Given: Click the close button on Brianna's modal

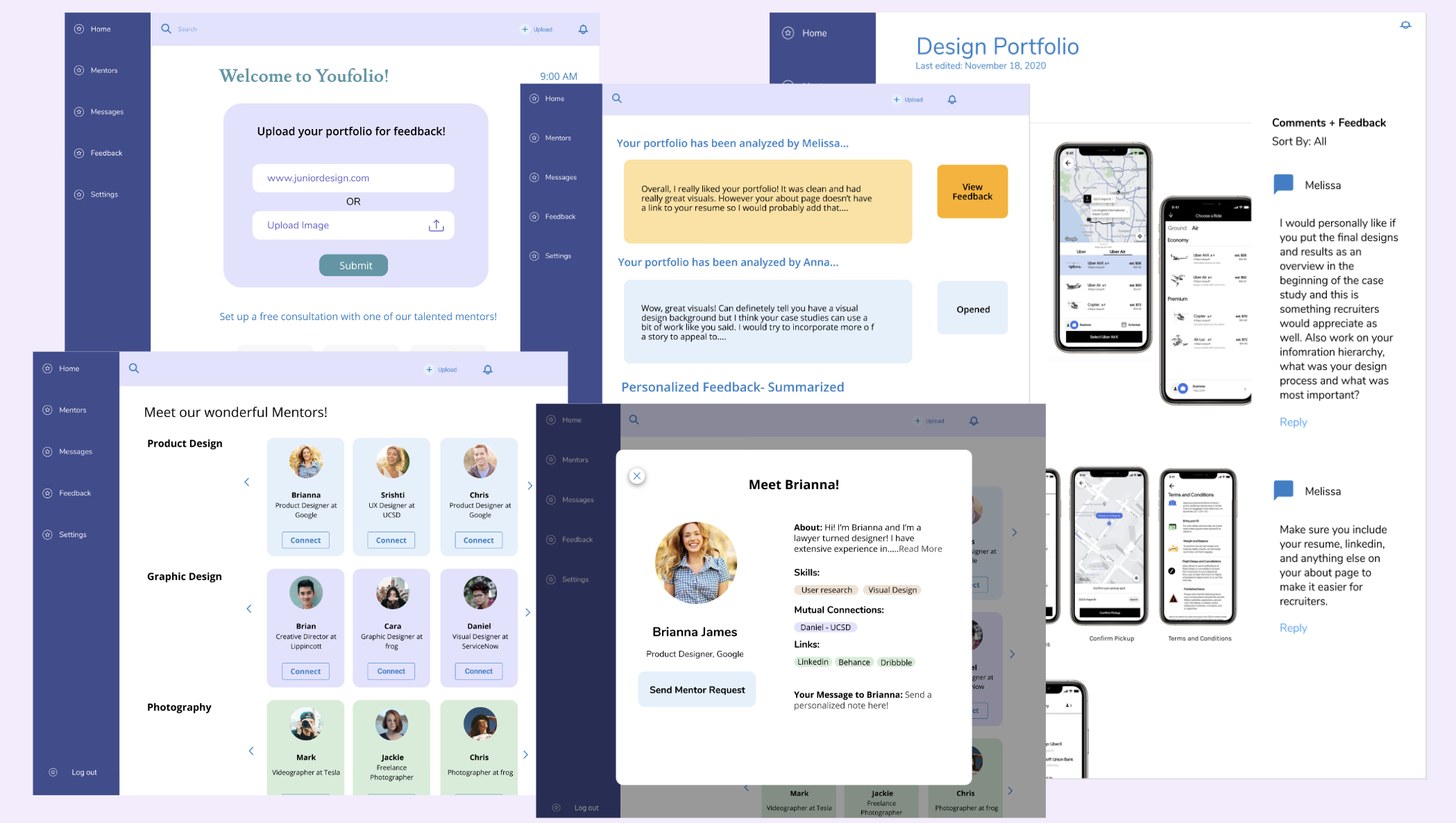Looking at the screenshot, I should [x=637, y=476].
